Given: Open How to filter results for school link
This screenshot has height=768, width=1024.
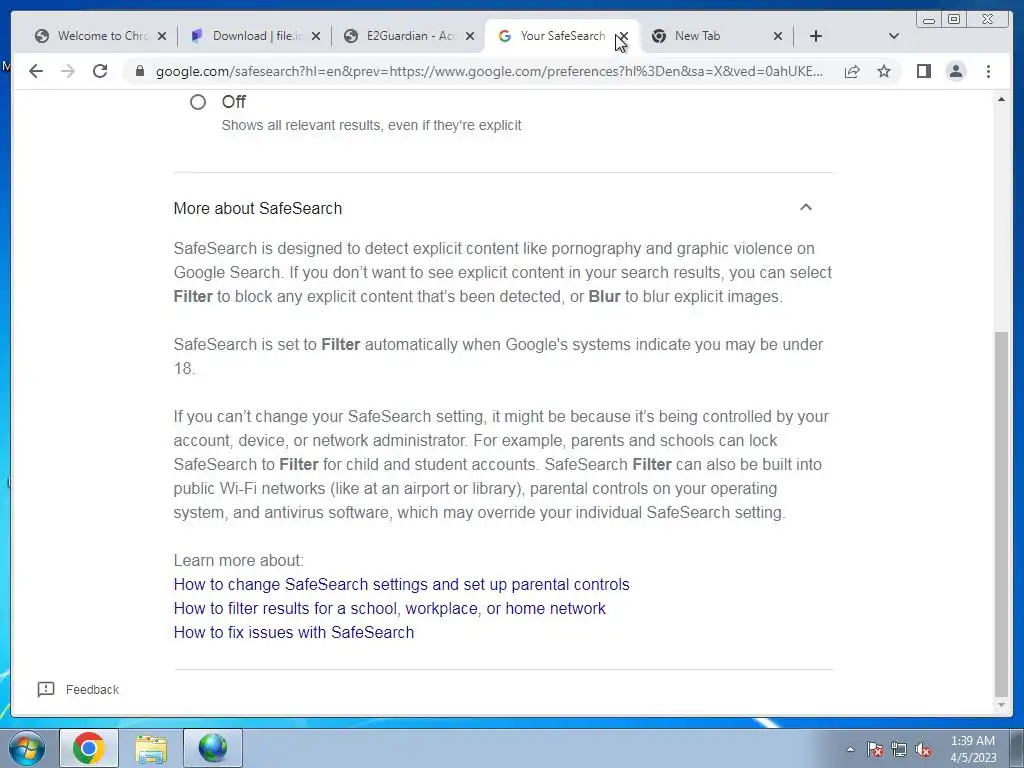Looking at the screenshot, I should click(x=390, y=609).
